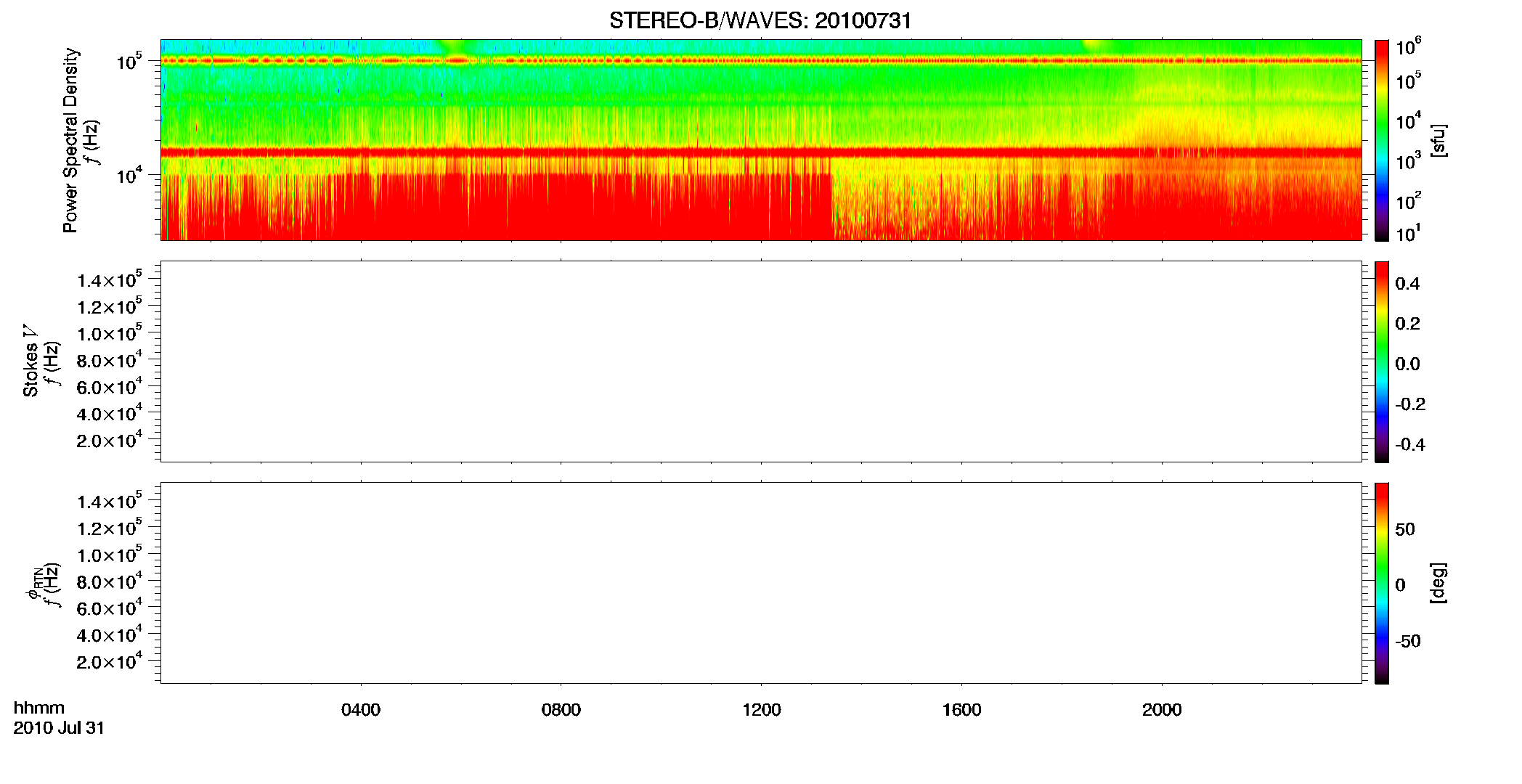Click the 10^1 tick on sfu color bar
The height and width of the screenshot is (784, 1522).
(1408, 233)
